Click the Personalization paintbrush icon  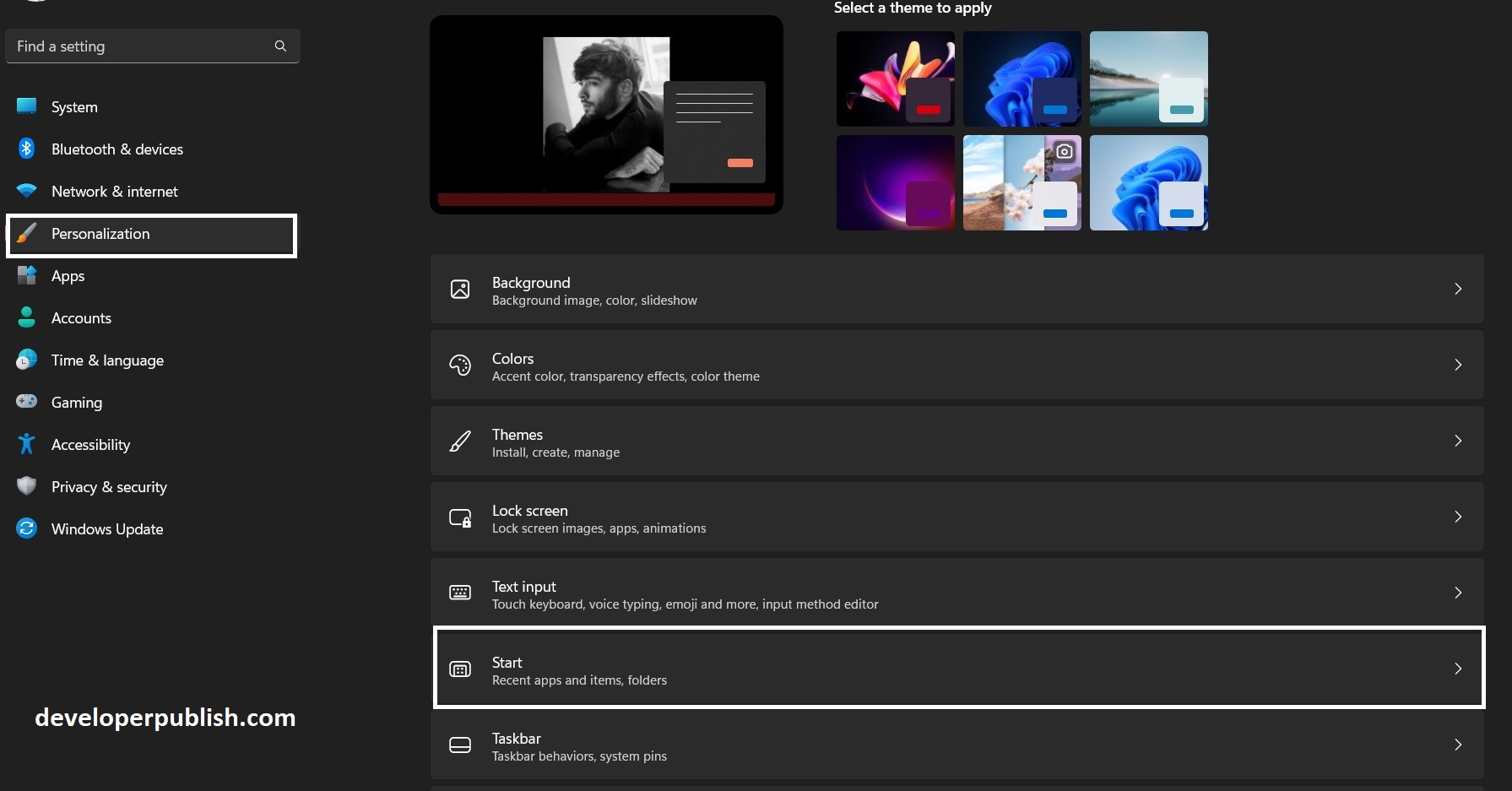click(26, 233)
